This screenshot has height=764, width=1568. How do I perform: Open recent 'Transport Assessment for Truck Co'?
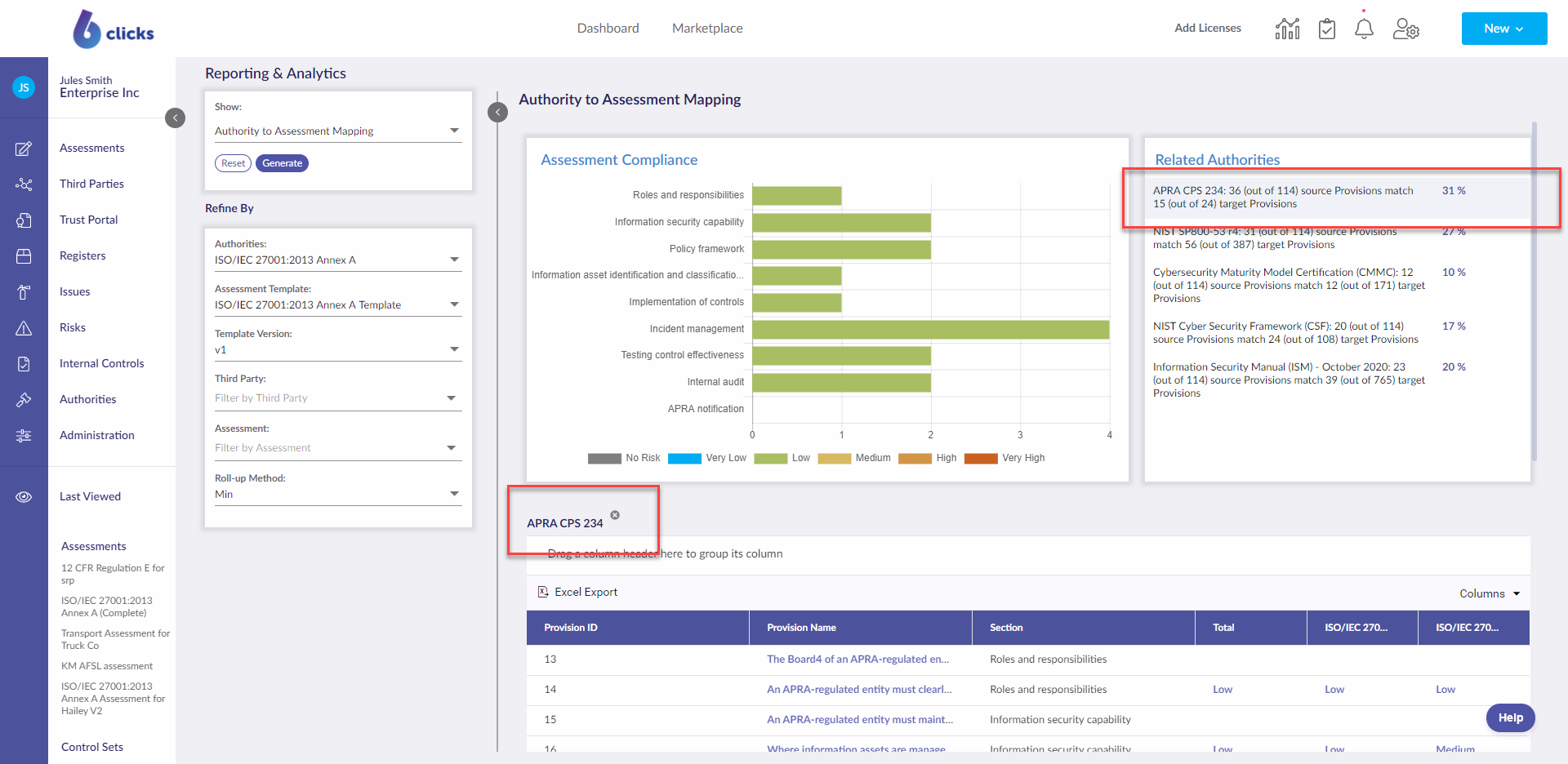point(115,639)
